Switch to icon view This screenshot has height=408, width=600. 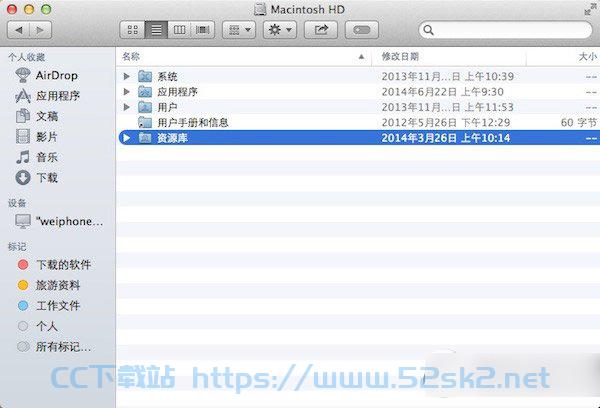click(132, 30)
